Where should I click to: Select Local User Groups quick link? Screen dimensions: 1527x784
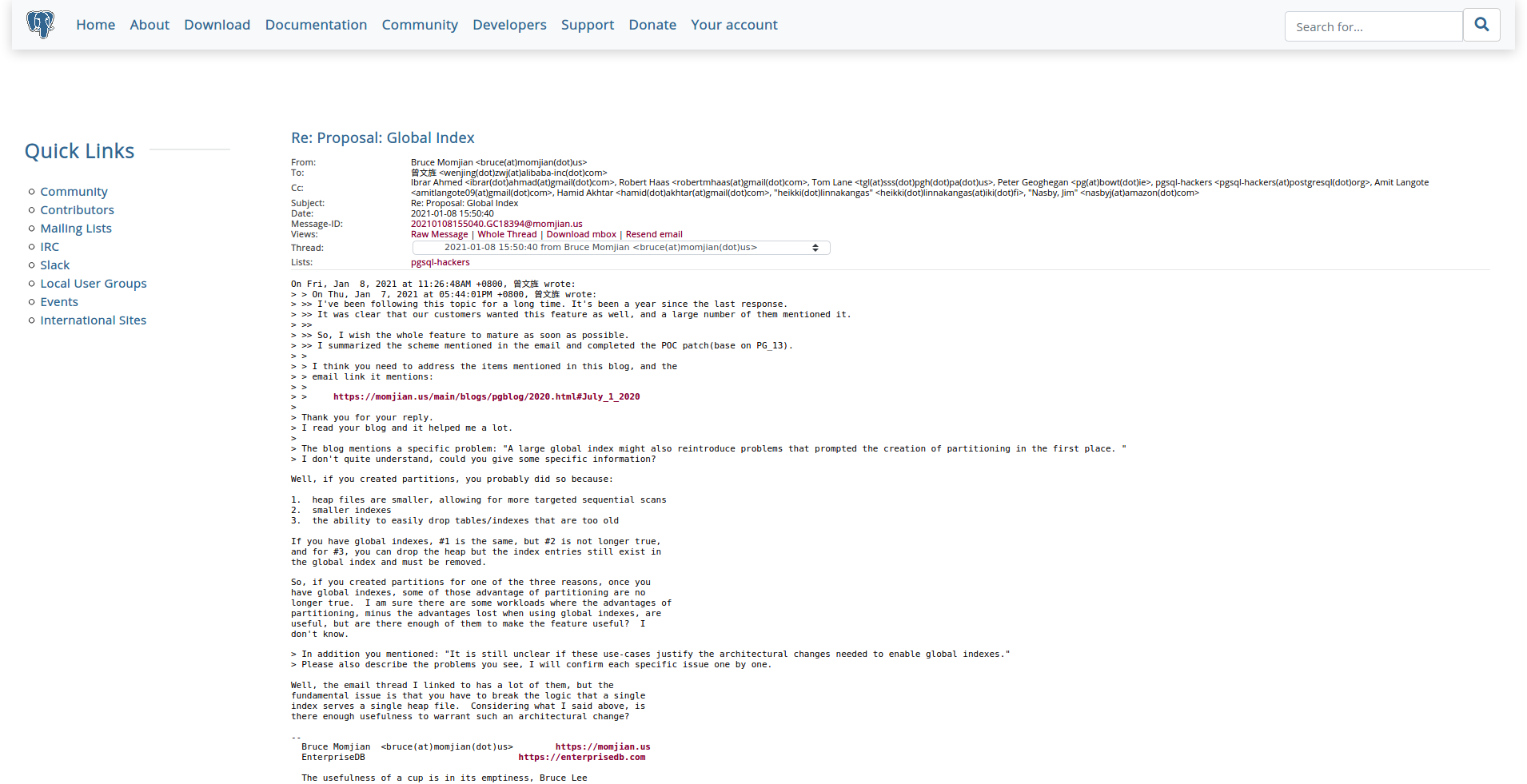(x=94, y=284)
